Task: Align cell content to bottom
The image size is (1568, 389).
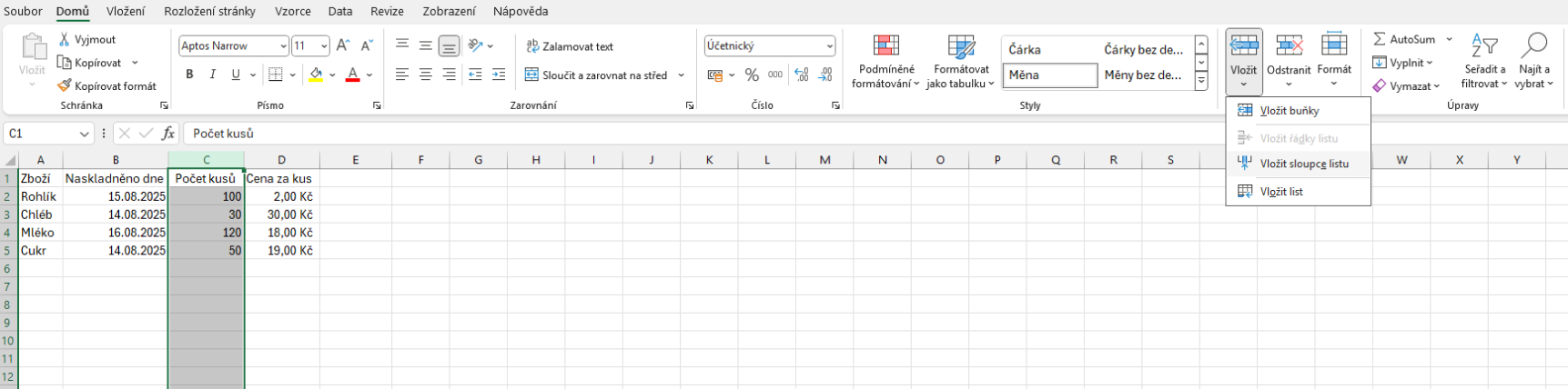Action: click(x=449, y=45)
